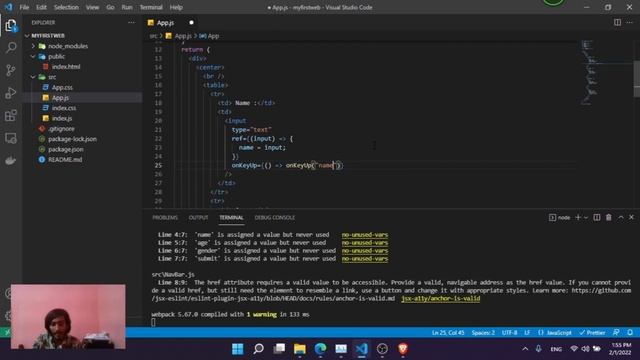
Task: Open Windows Start menu
Action: (238, 349)
